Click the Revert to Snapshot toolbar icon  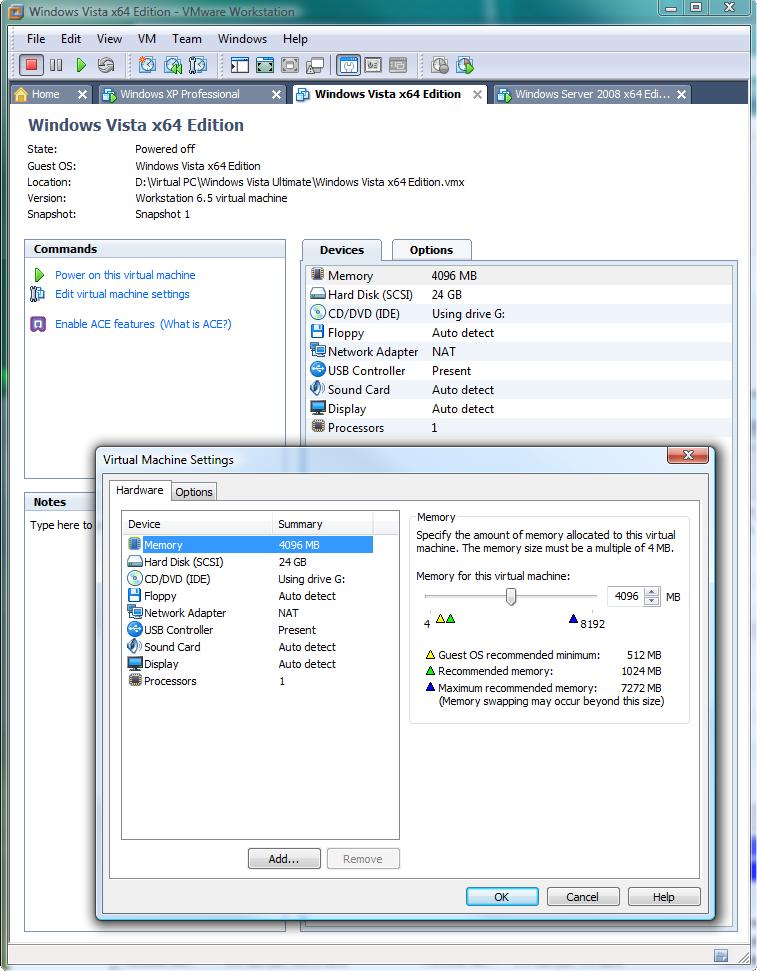[173, 65]
